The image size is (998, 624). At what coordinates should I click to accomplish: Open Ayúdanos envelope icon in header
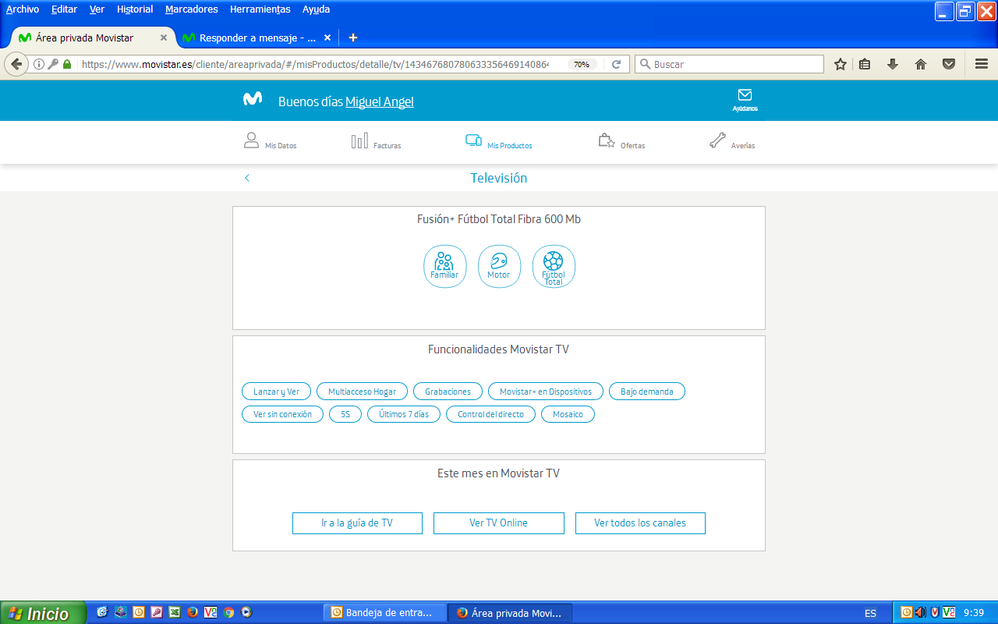pos(744,99)
